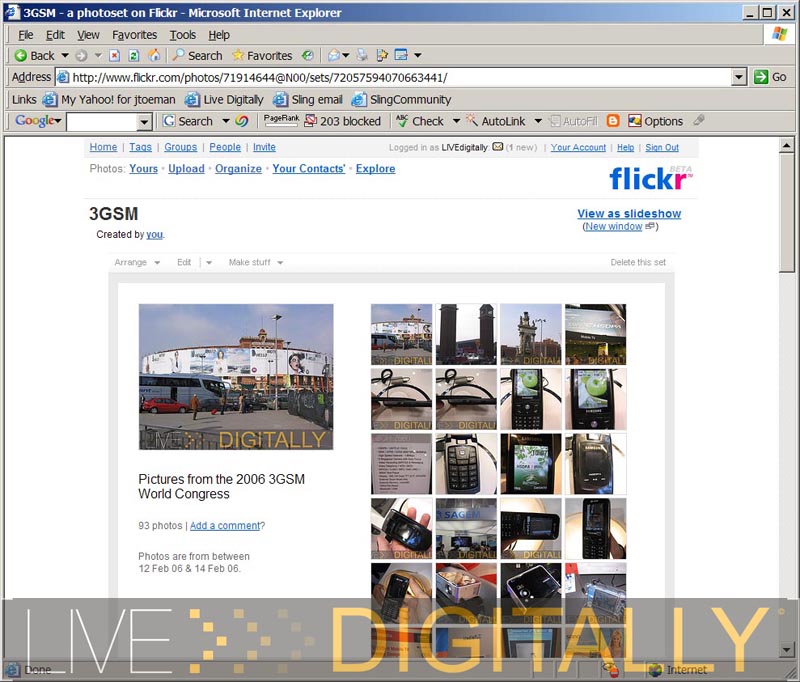The image size is (800, 682).
Task: Open the Favorites menu
Action: point(134,35)
